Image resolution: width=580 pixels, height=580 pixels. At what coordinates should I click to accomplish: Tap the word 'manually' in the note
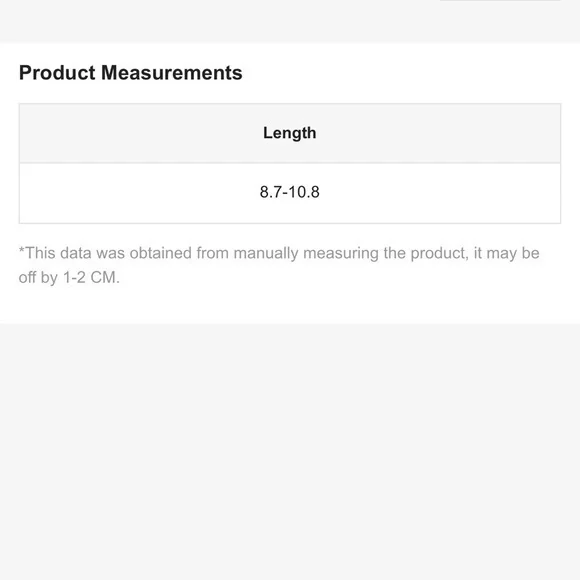pos(266,254)
